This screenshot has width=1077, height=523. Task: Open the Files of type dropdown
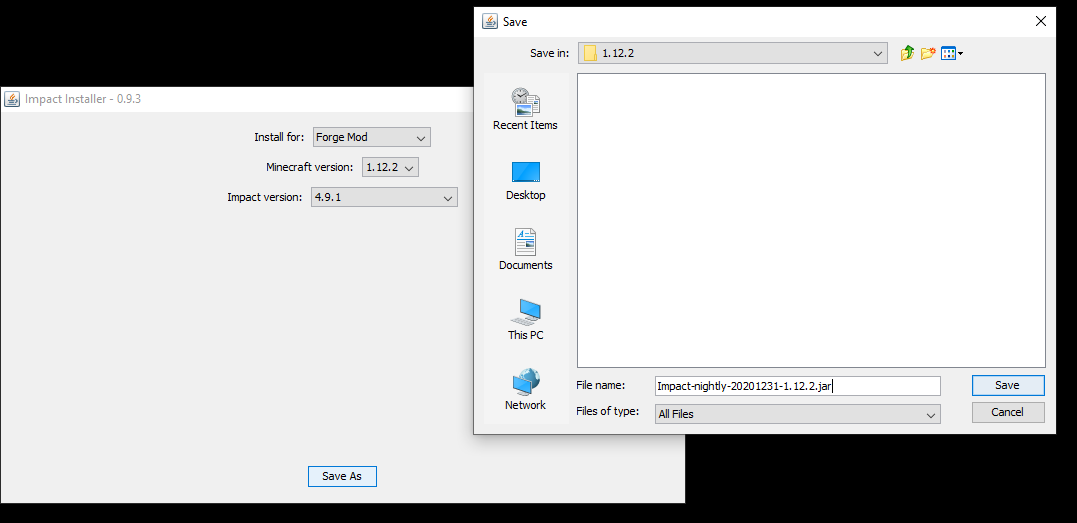click(x=797, y=414)
